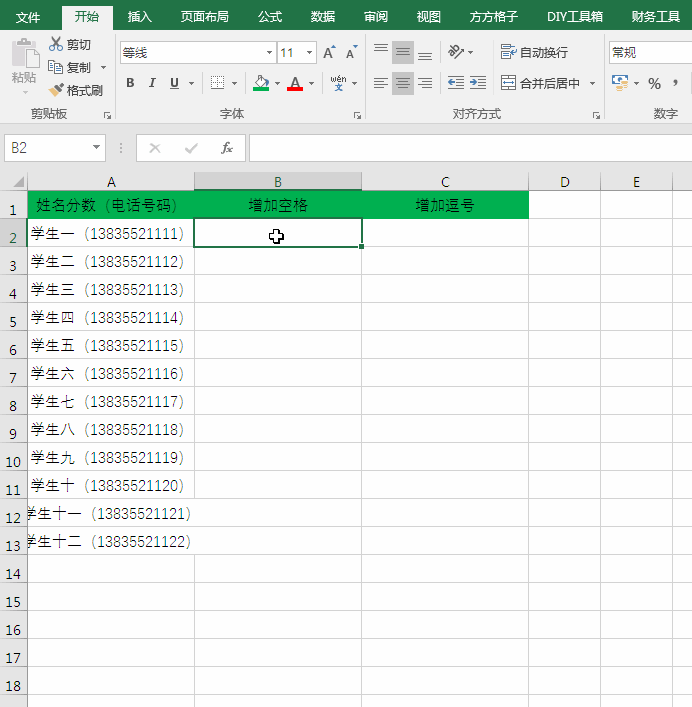Click inside the formula bar
This screenshot has width=692, height=707.
(x=470, y=148)
